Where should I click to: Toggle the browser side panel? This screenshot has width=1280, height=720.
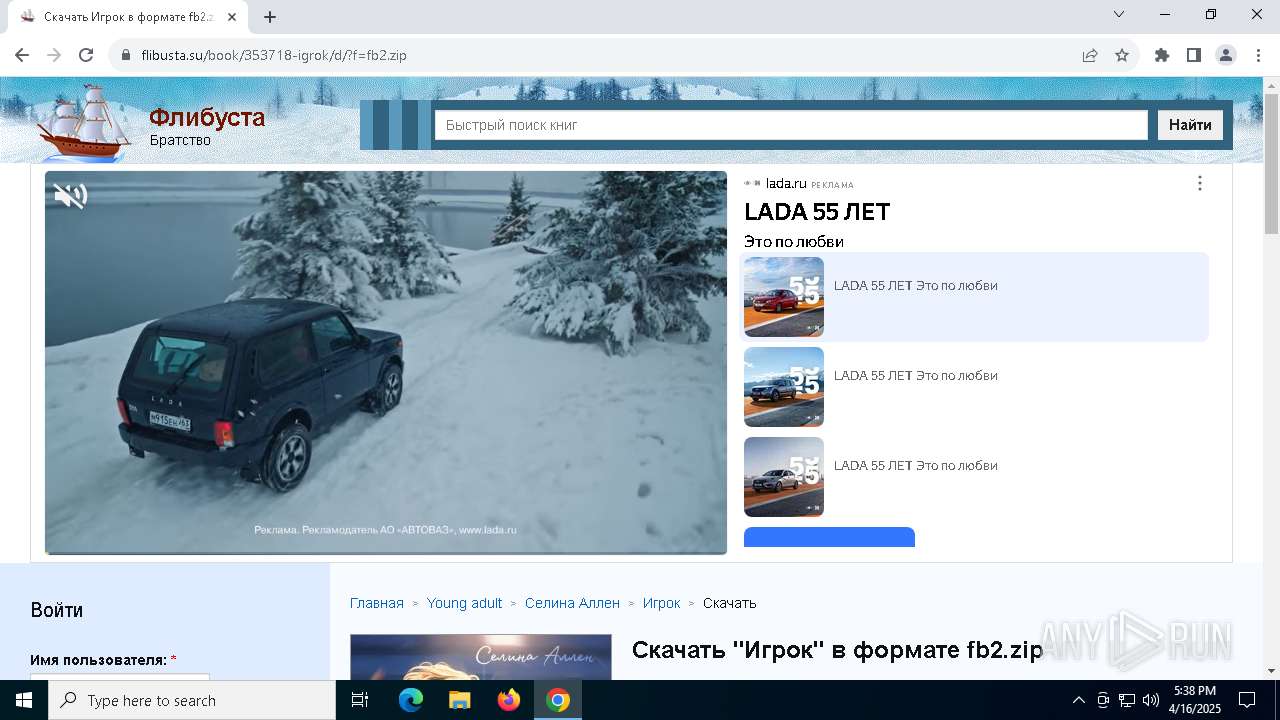1194,55
